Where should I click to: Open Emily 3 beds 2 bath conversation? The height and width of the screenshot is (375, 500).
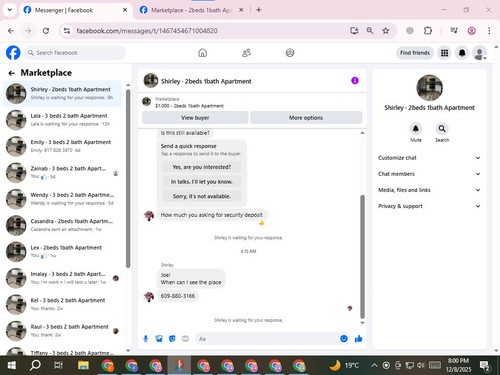click(63, 146)
